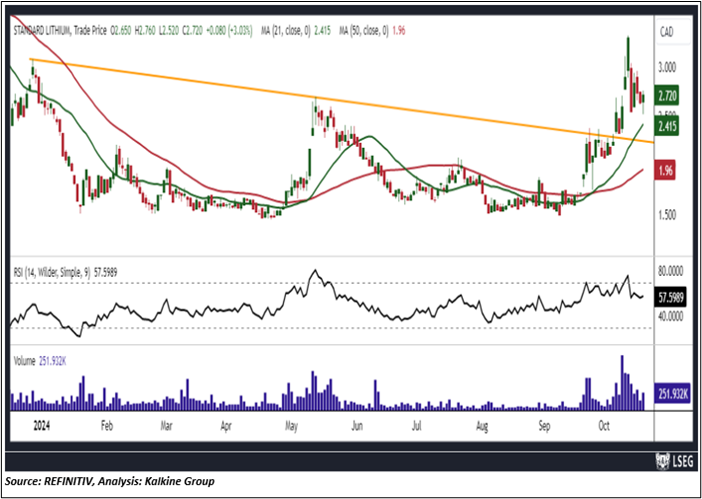Screen dimensions: 702x499
Task: Select the Volume 251.932K label
Action: (x=41, y=362)
